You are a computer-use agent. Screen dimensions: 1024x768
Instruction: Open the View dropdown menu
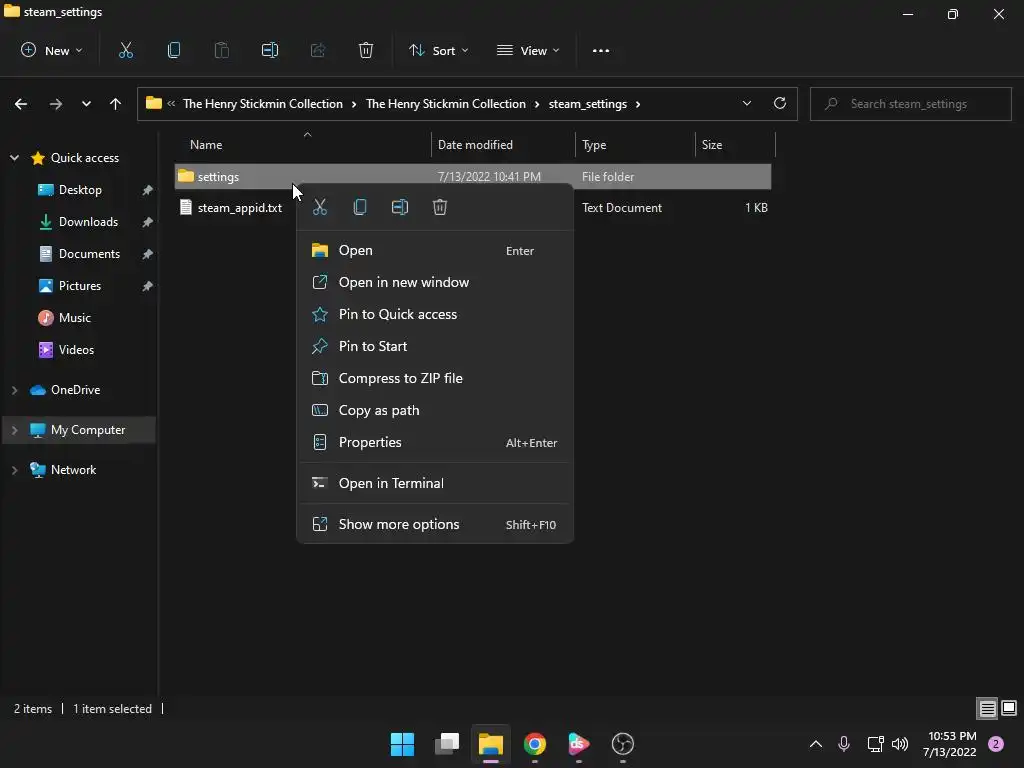coord(528,50)
